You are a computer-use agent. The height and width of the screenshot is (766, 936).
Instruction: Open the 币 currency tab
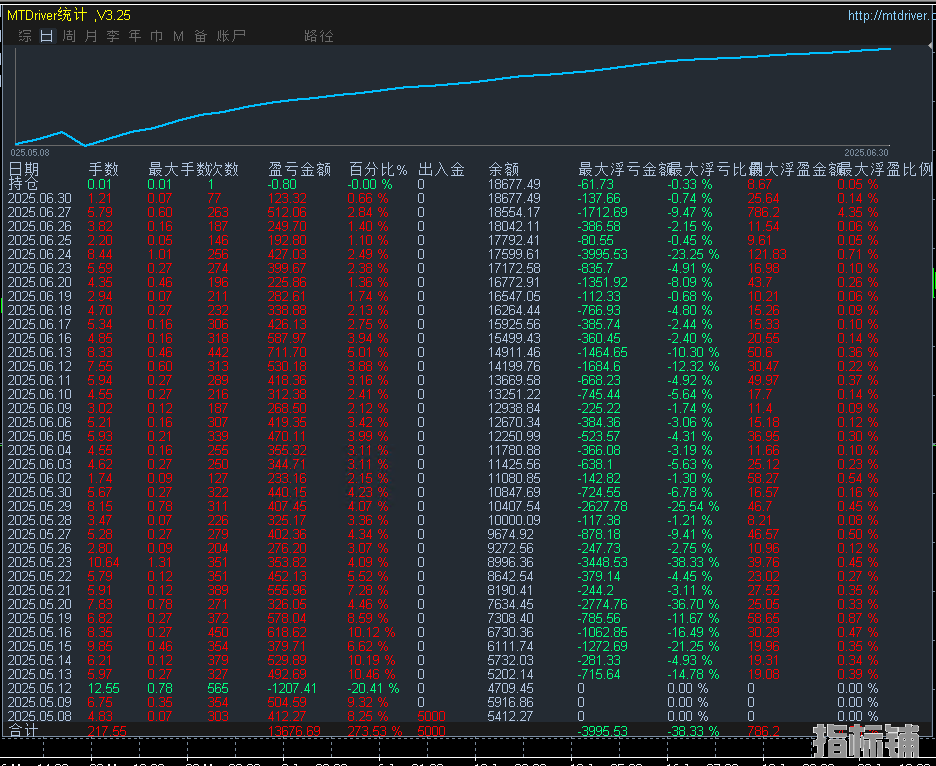click(156, 36)
